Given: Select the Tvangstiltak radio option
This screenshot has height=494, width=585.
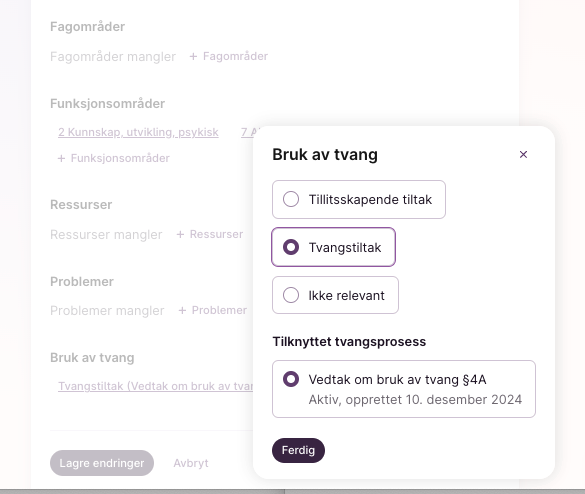Looking at the screenshot, I should (333, 247).
